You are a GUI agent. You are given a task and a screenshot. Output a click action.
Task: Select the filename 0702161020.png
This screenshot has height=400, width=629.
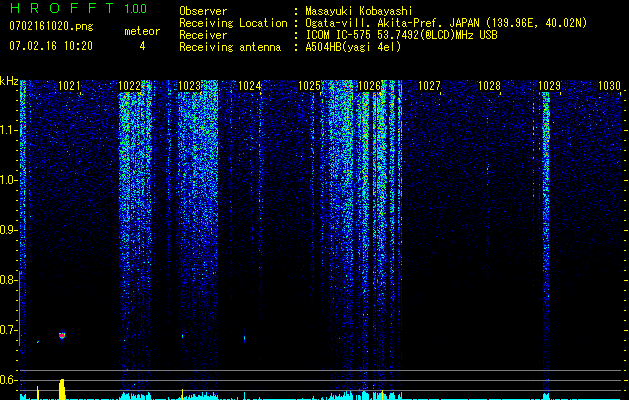(x=51, y=27)
